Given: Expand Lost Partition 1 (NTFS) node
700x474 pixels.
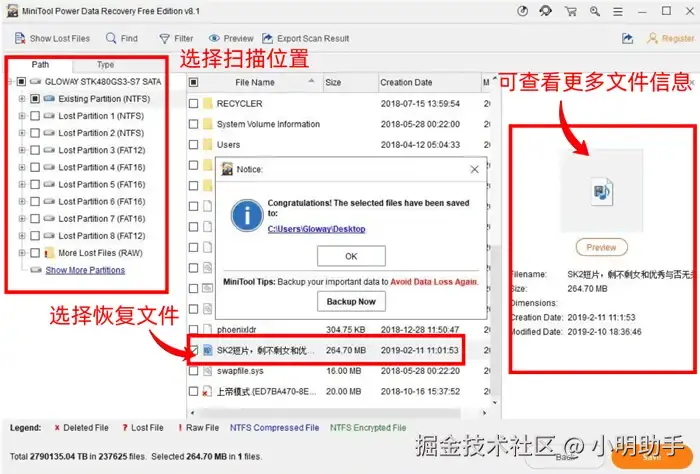Looking at the screenshot, I should pos(21,116).
